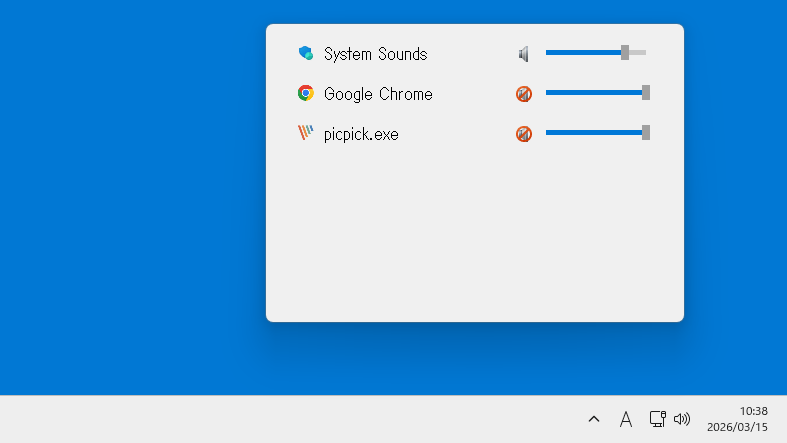Click the Google Chrome logo icon
The width and height of the screenshot is (787, 443).
coord(306,93)
